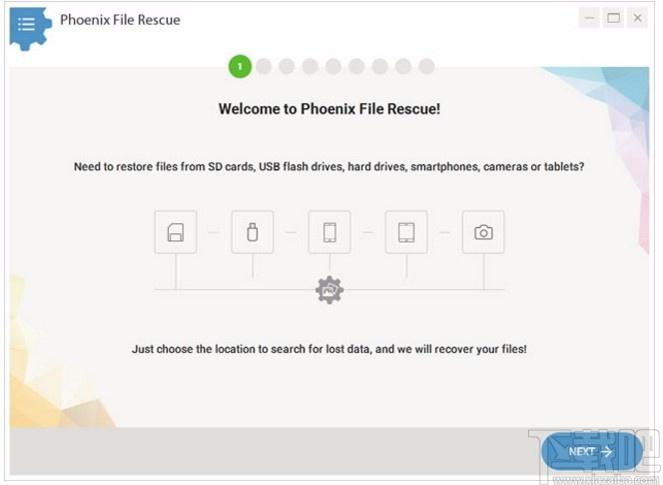
Task: Jump to the seventh step dot
Action: point(380,67)
